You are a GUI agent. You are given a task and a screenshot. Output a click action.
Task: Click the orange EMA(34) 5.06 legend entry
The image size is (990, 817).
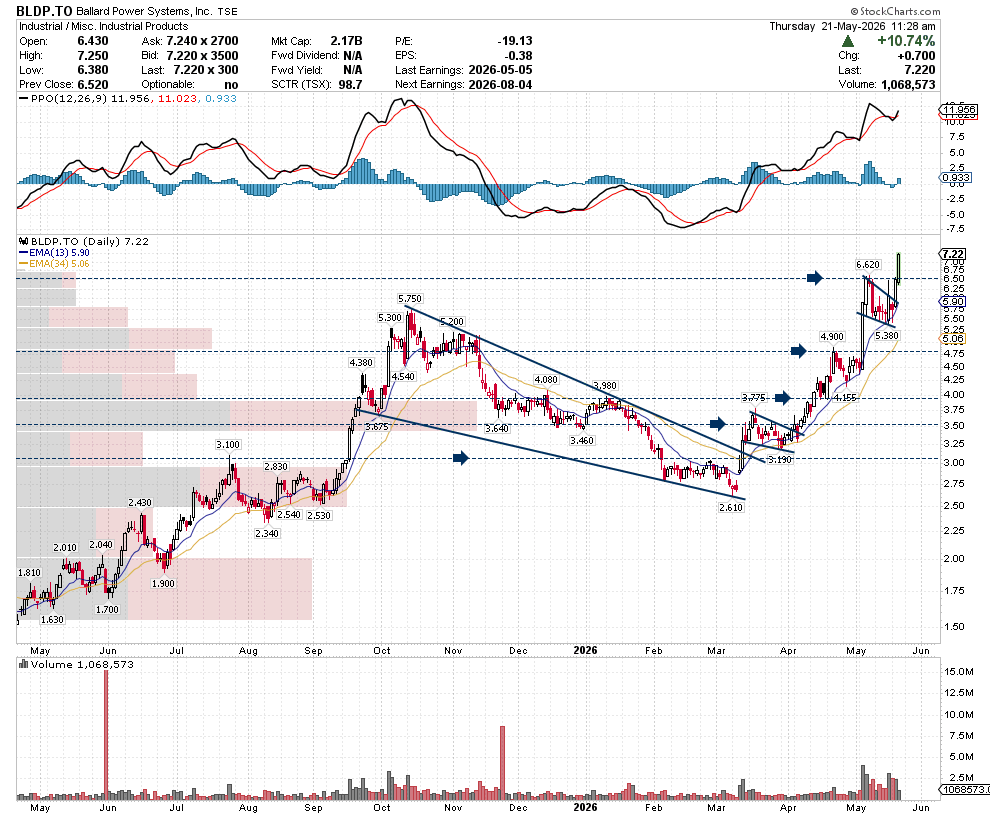[54, 264]
